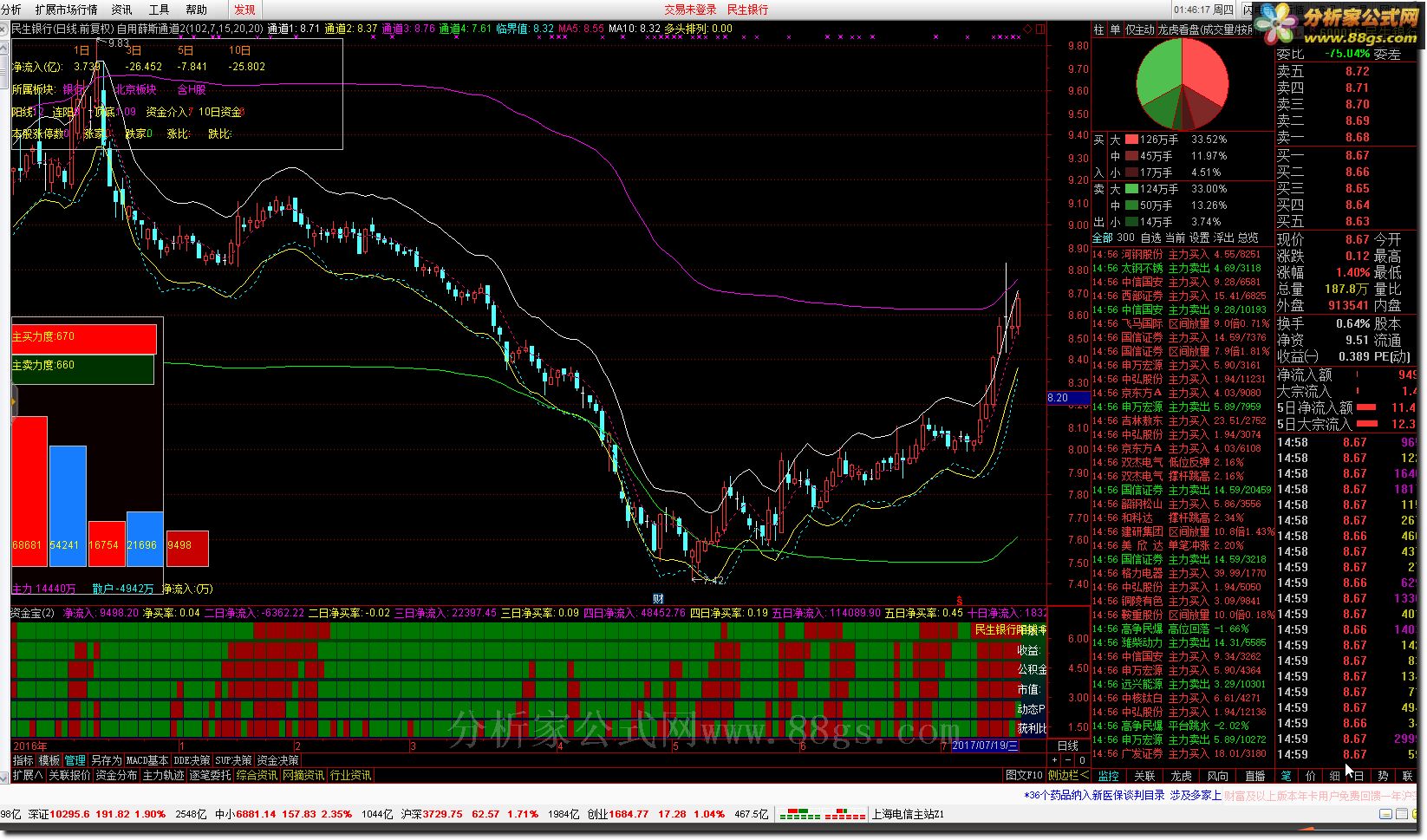
Task: Switch to the 关联 tab
Action: pos(1145,776)
